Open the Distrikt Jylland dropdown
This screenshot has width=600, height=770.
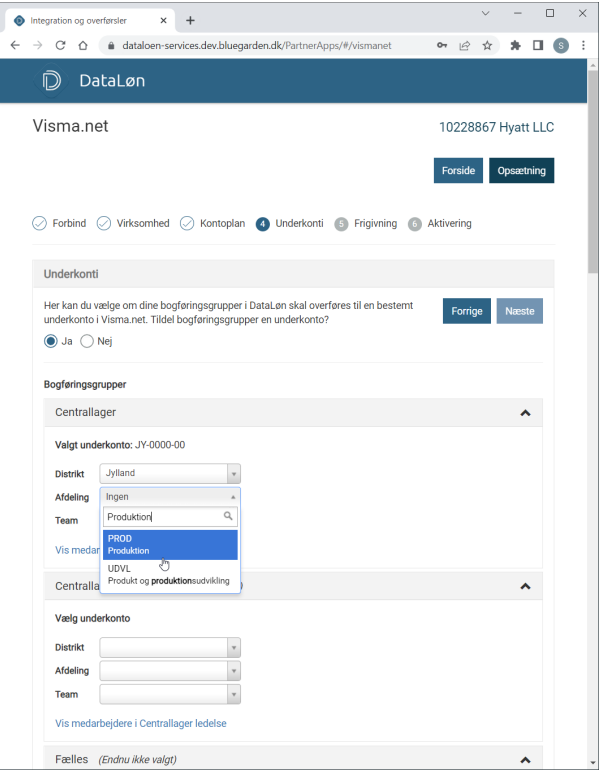tap(170, 473)
